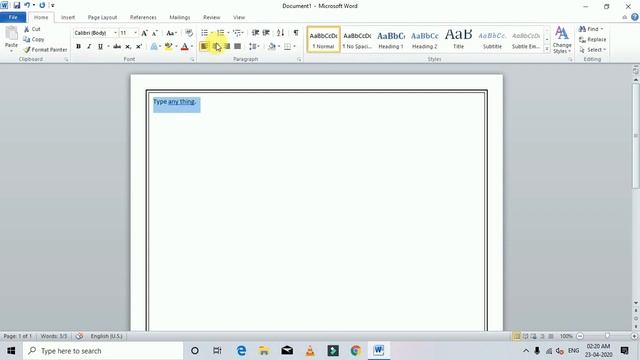This screenshot has width=640, height=360.
Task: Activate Format Painter
Action: 45,49
